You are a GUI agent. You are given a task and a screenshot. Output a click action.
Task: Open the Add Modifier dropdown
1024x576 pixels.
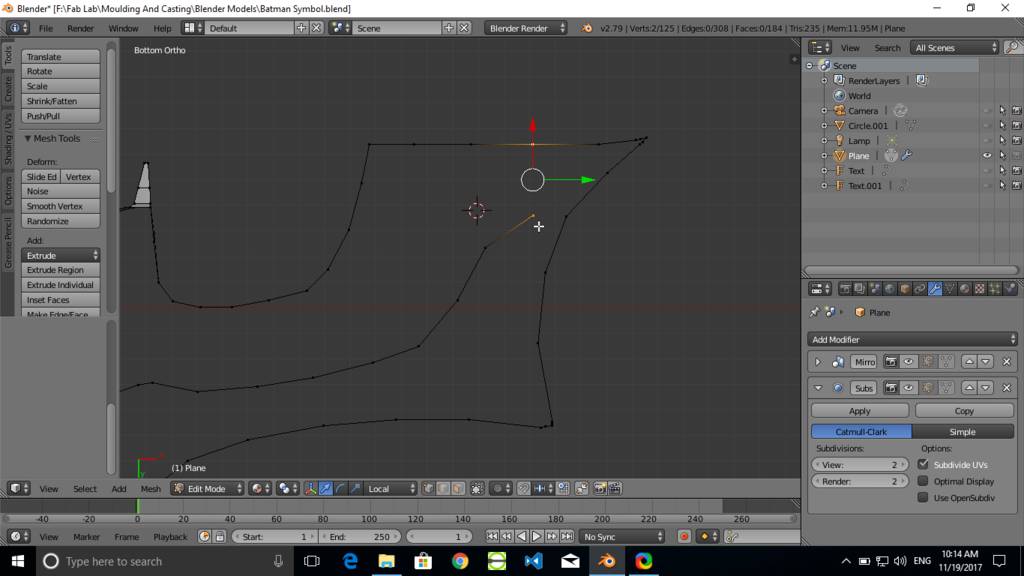click(x=912, y=340)
